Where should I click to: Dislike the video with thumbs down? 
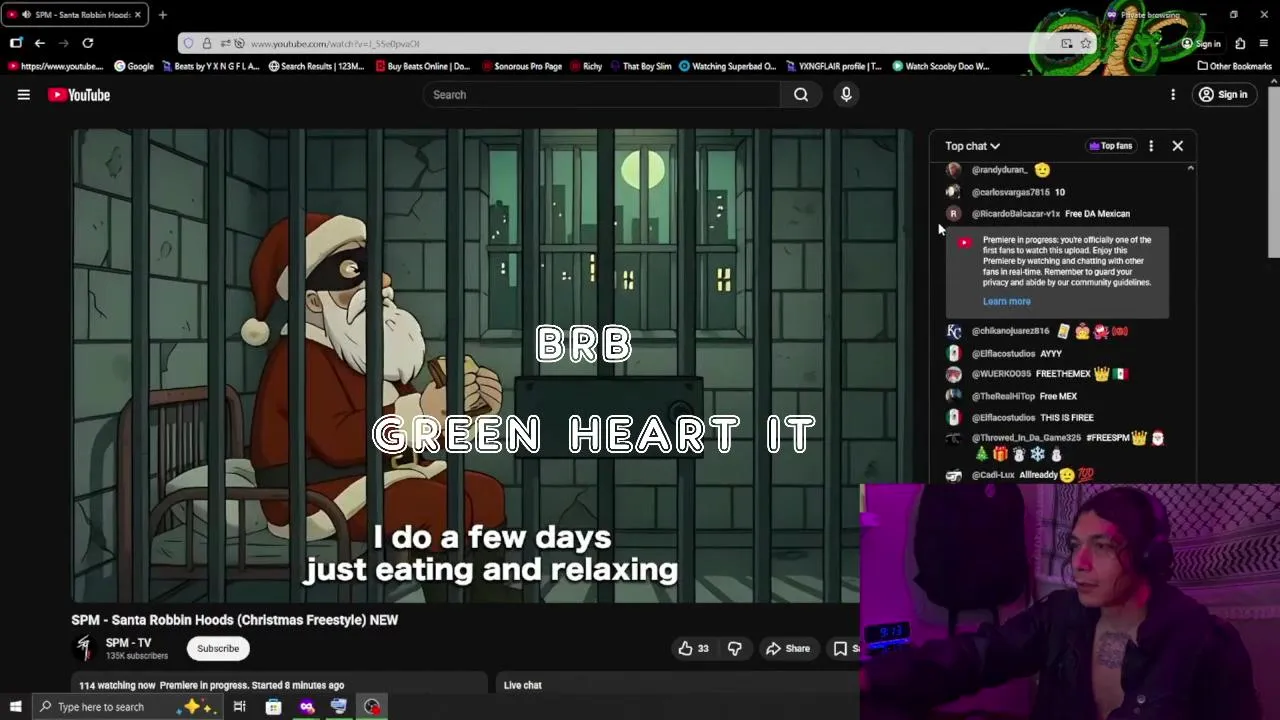(735, 648)
